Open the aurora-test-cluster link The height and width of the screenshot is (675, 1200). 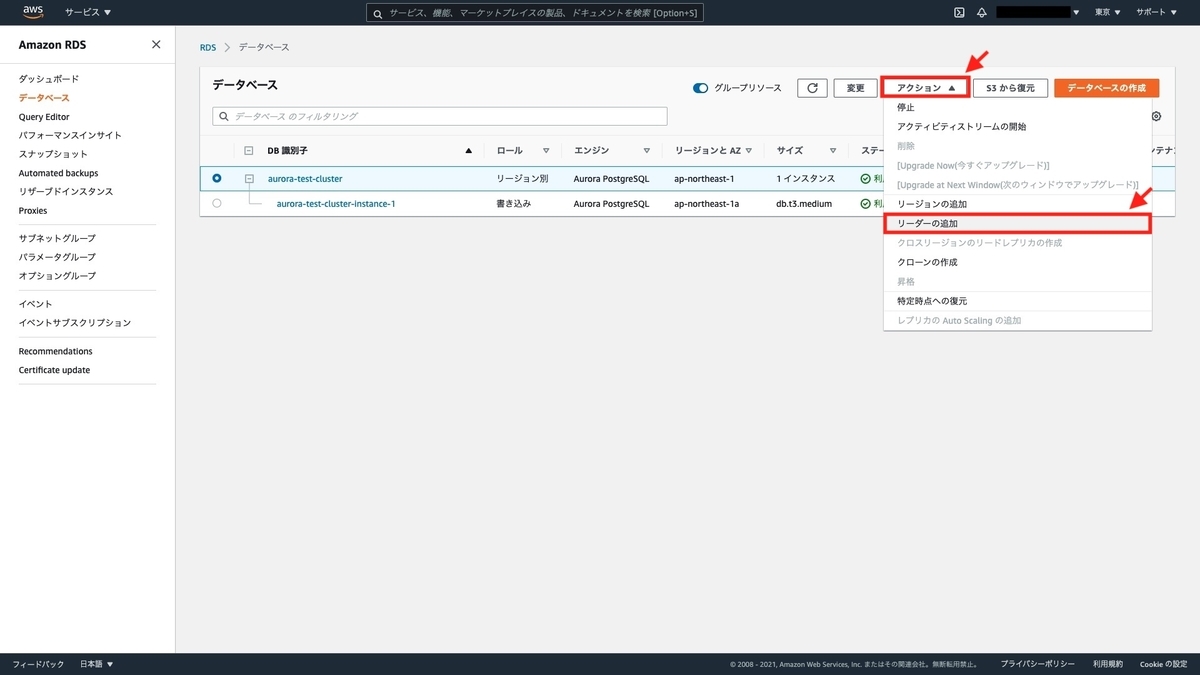(305, 178)
